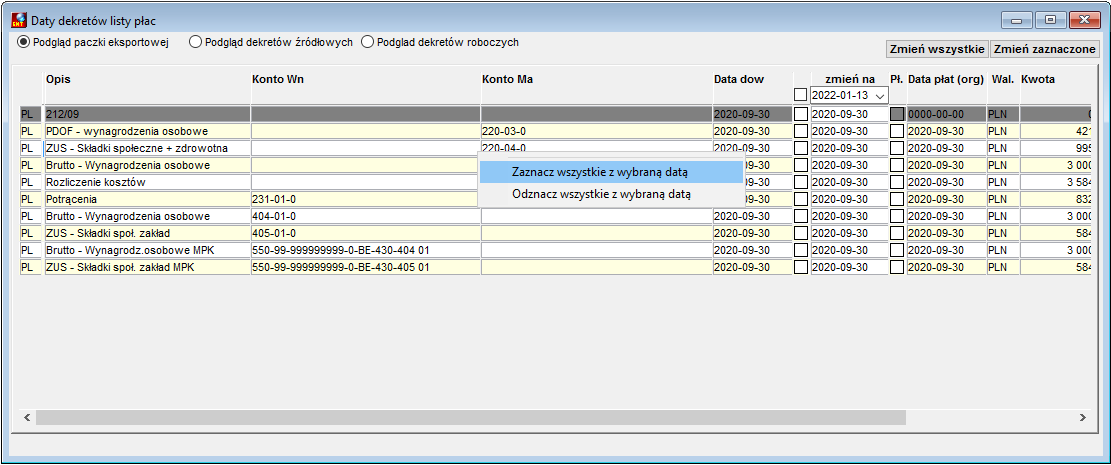
Task: Toggle Pł. checkbox in ZUS - Składki społ. zakład 405-01-0 row
Action: click(897, 233)
